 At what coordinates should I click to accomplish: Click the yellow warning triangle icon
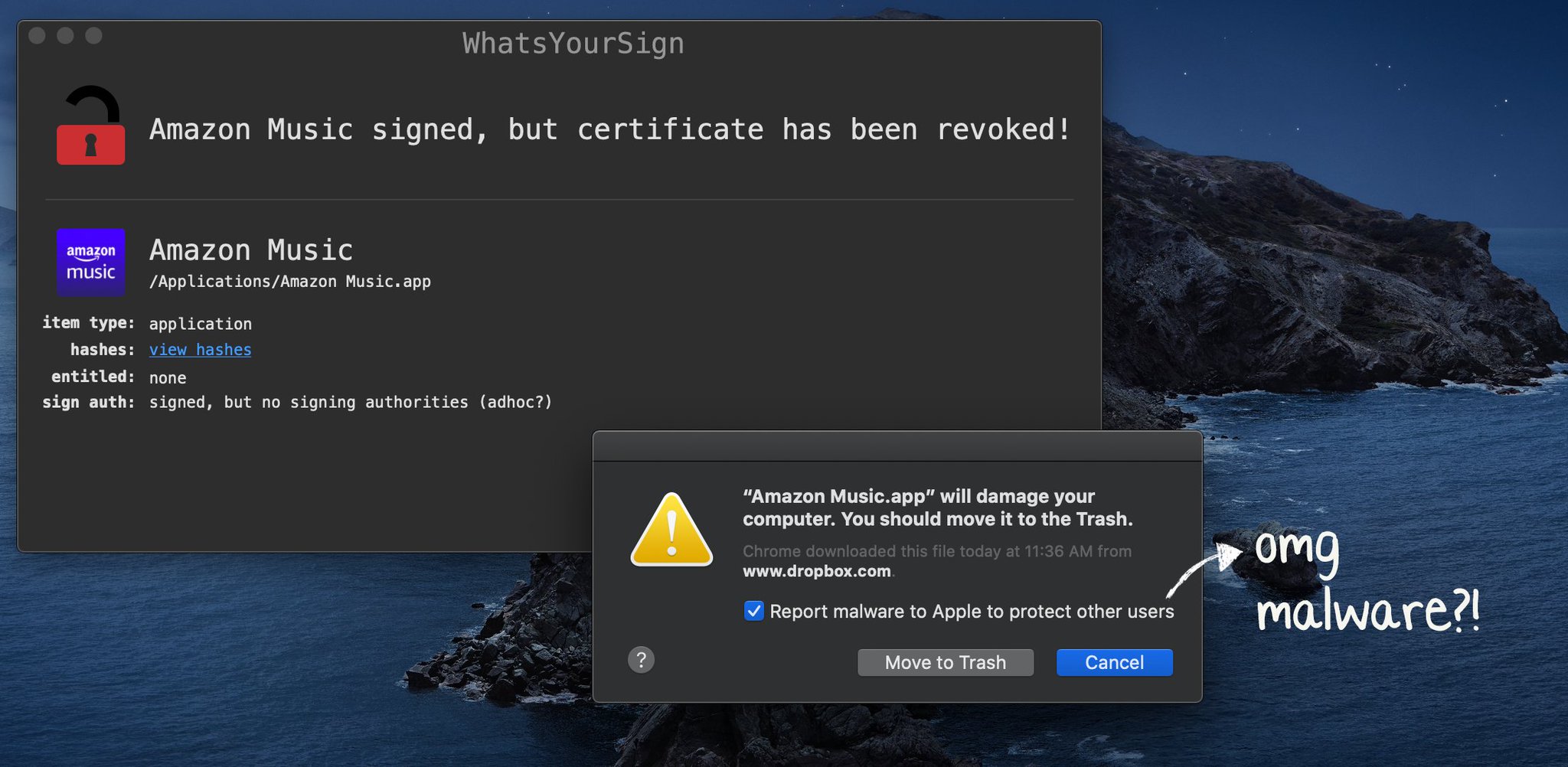pyautogui.click(x=671, y=530)
